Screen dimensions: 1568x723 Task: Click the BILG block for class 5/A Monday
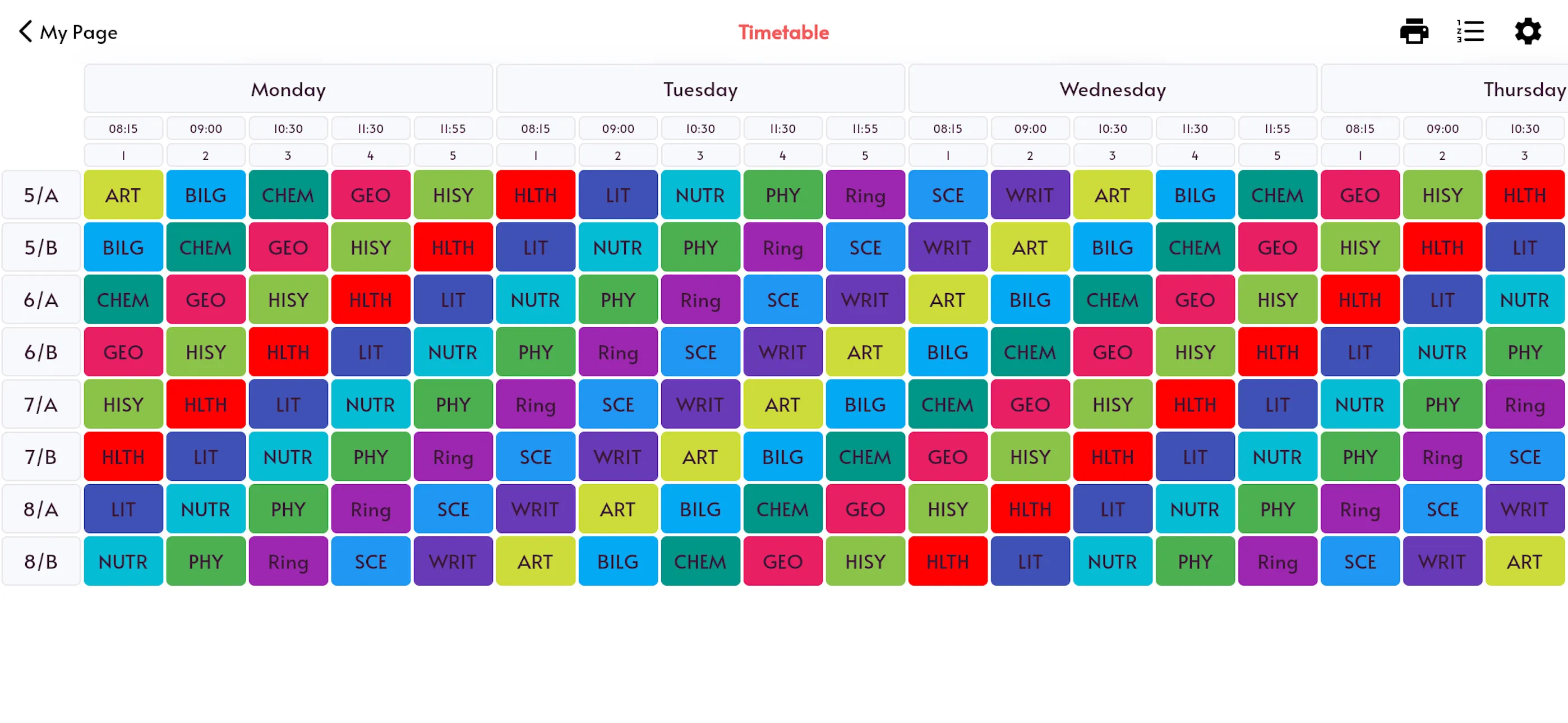(204, 195)
